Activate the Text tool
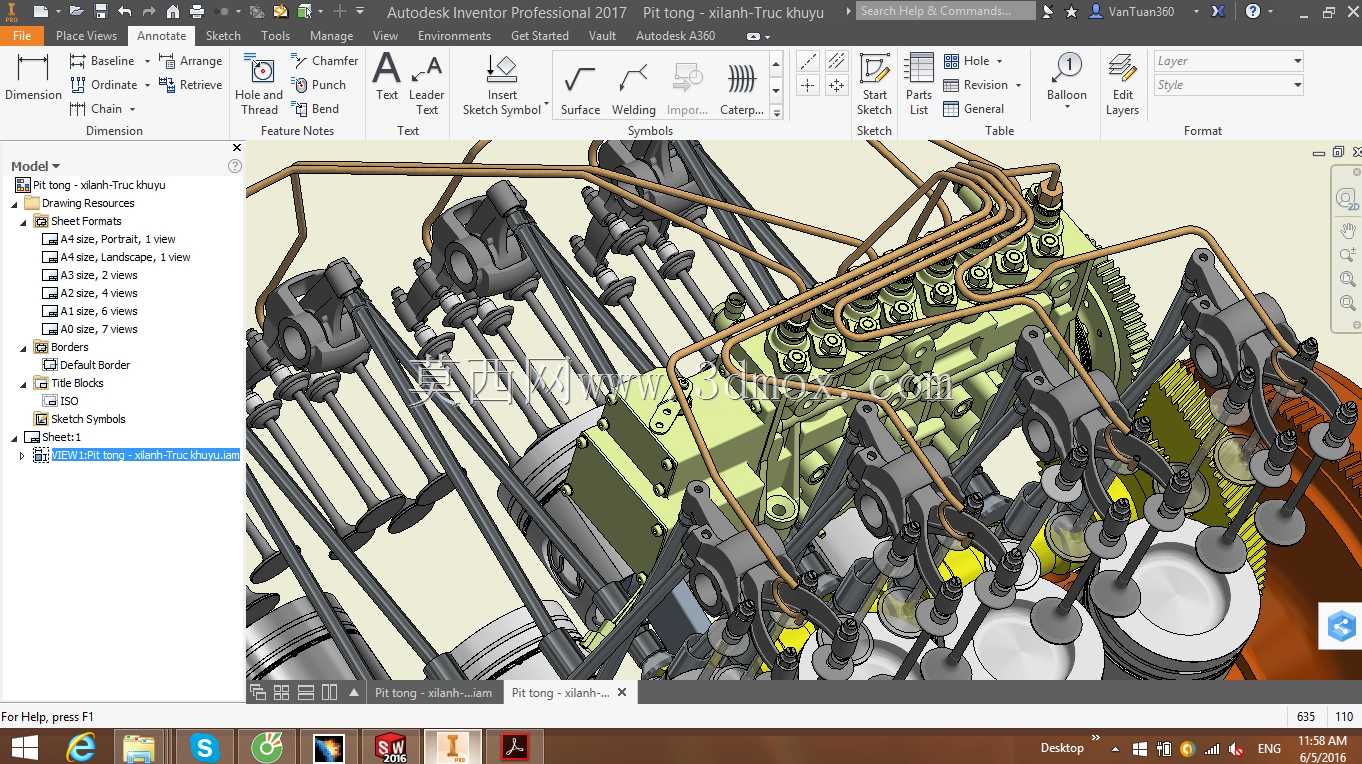1362x764 pixels. [387, 78]
